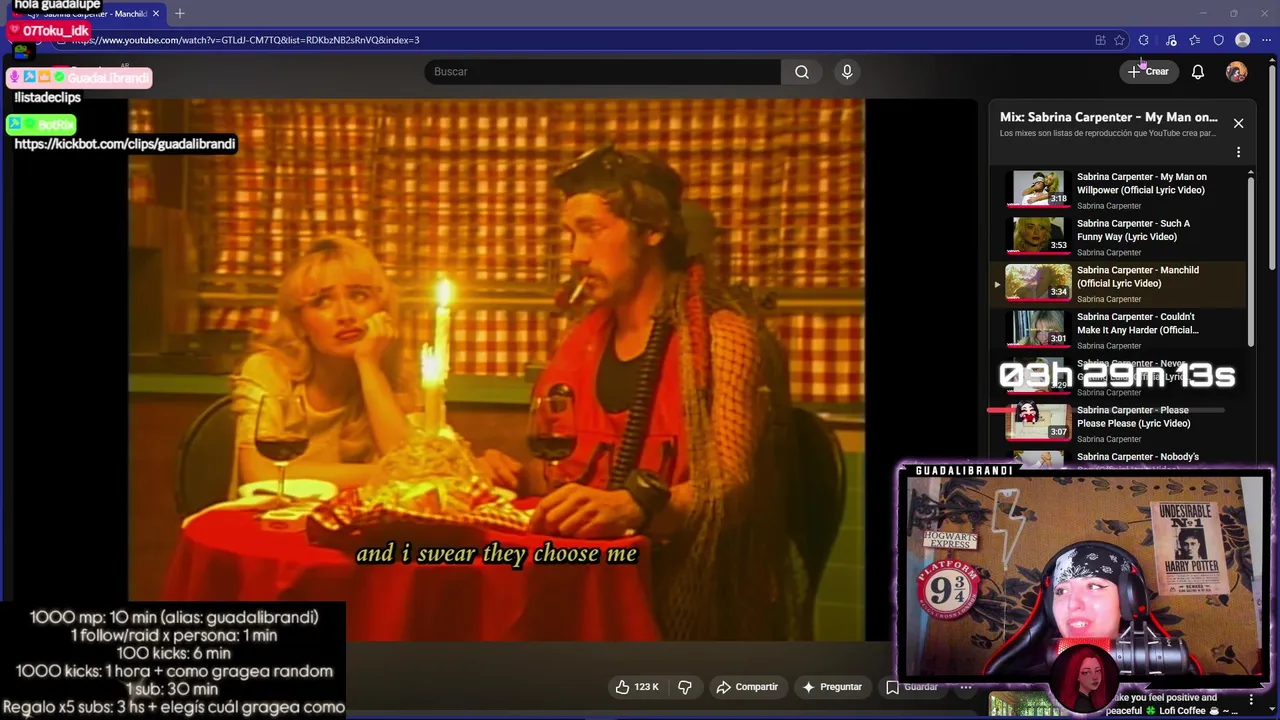
Task: Open the YouTube account avatar menu
Action: (1237, 72)
